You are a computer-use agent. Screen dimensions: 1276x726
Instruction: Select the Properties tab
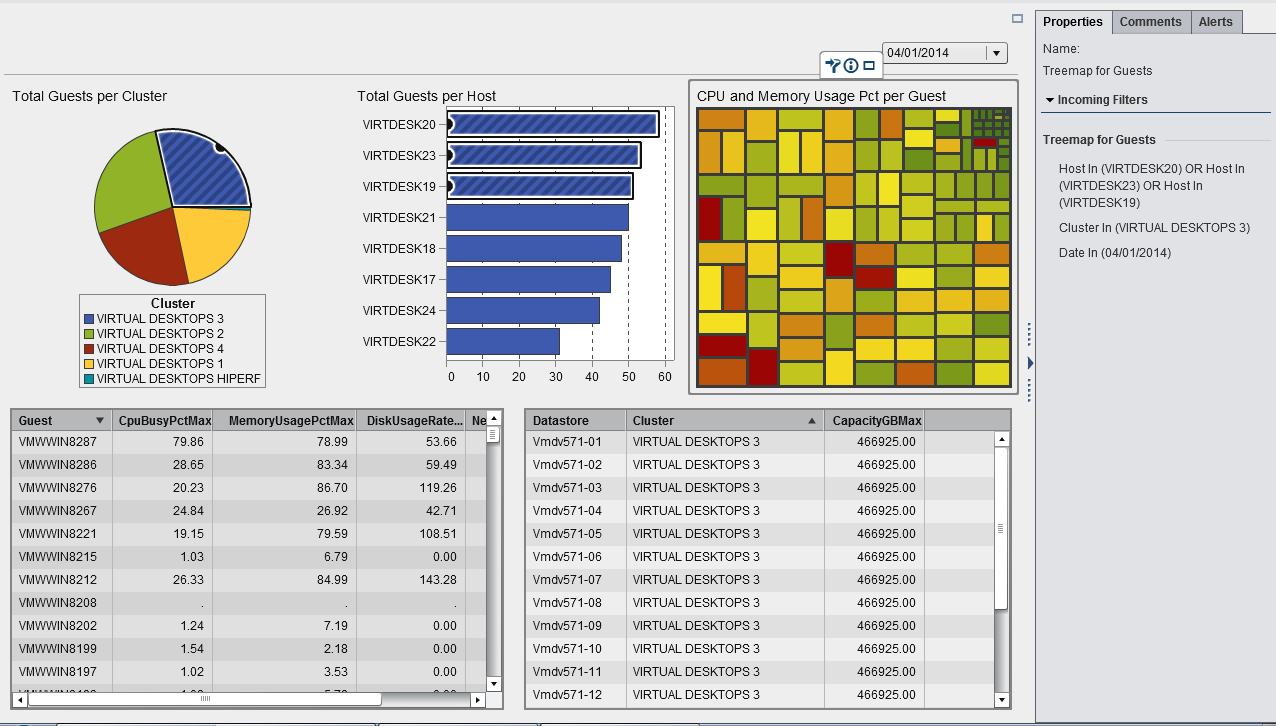point(1072,22)
